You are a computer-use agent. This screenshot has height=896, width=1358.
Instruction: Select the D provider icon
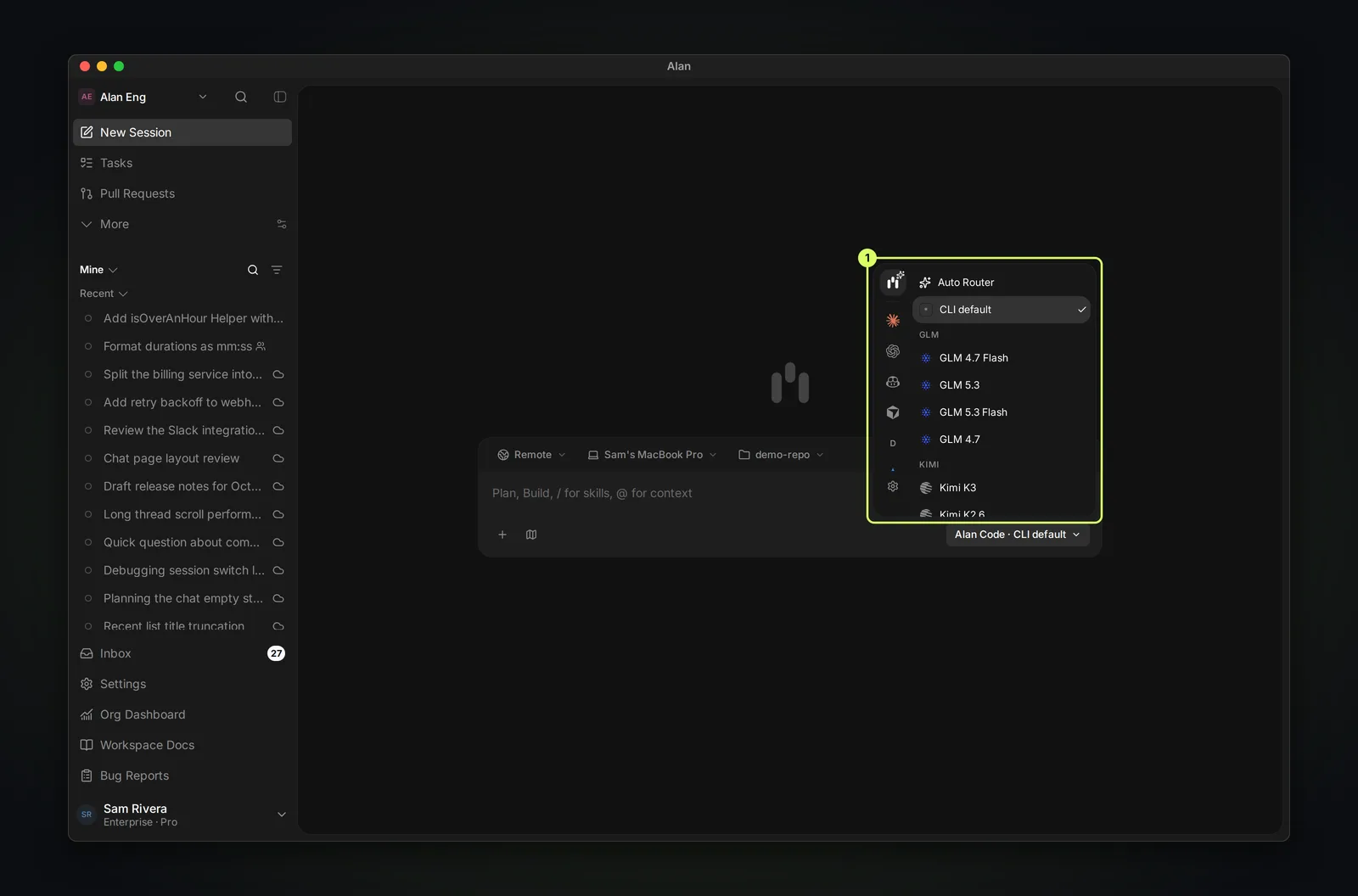pos(893,443)
